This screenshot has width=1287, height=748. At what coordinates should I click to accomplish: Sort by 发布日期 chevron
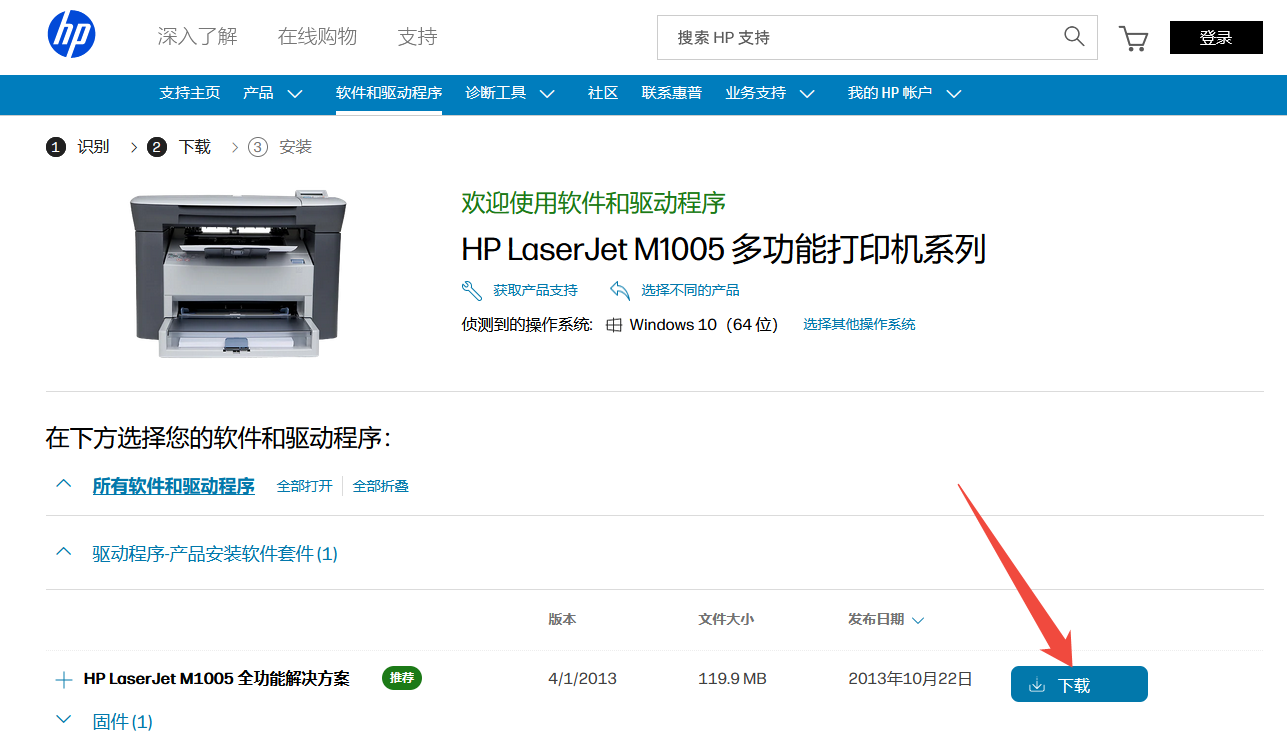(918, 620)
